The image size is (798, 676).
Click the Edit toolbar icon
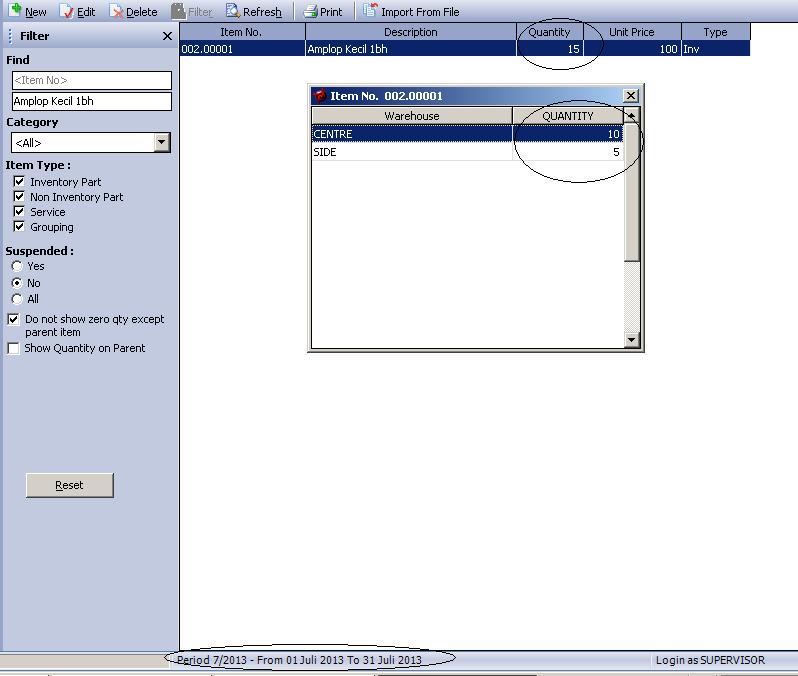(x=68, y=11)
